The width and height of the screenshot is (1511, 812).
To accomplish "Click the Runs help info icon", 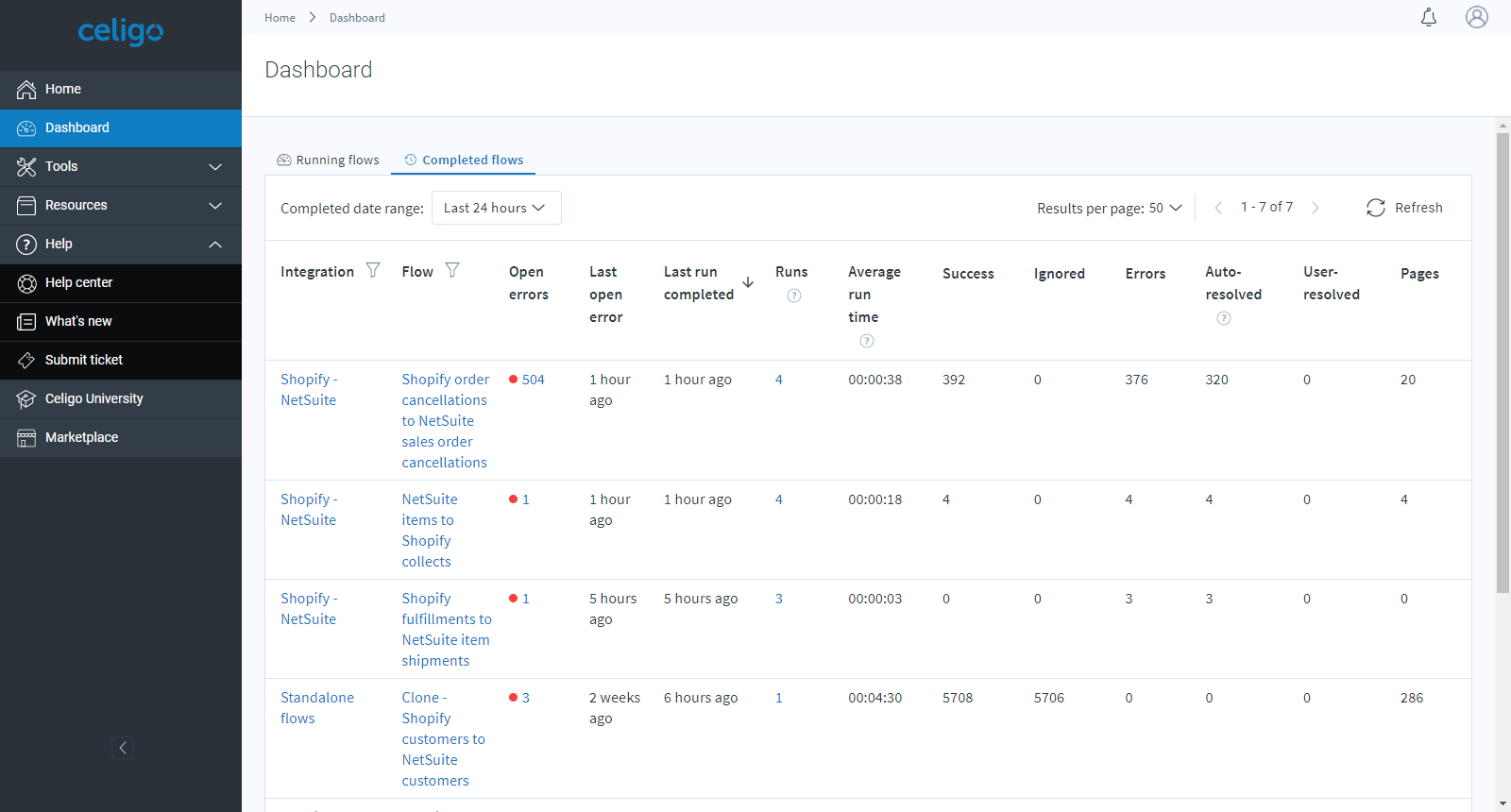I will [x=794, y=296].
